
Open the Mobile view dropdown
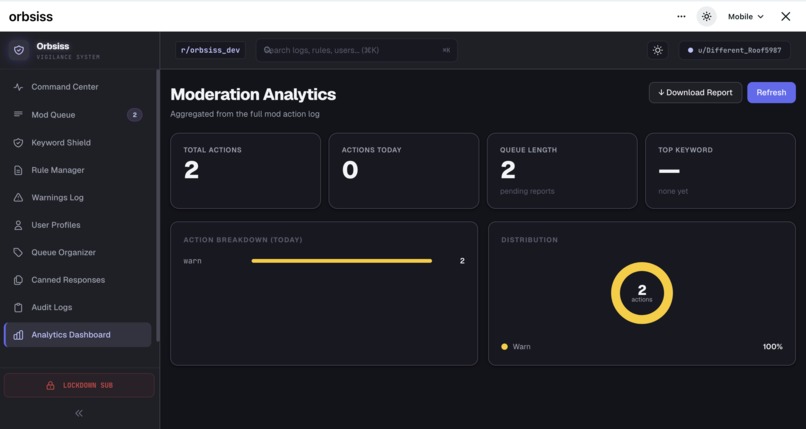pyautogui.click(x=745, y=16)
